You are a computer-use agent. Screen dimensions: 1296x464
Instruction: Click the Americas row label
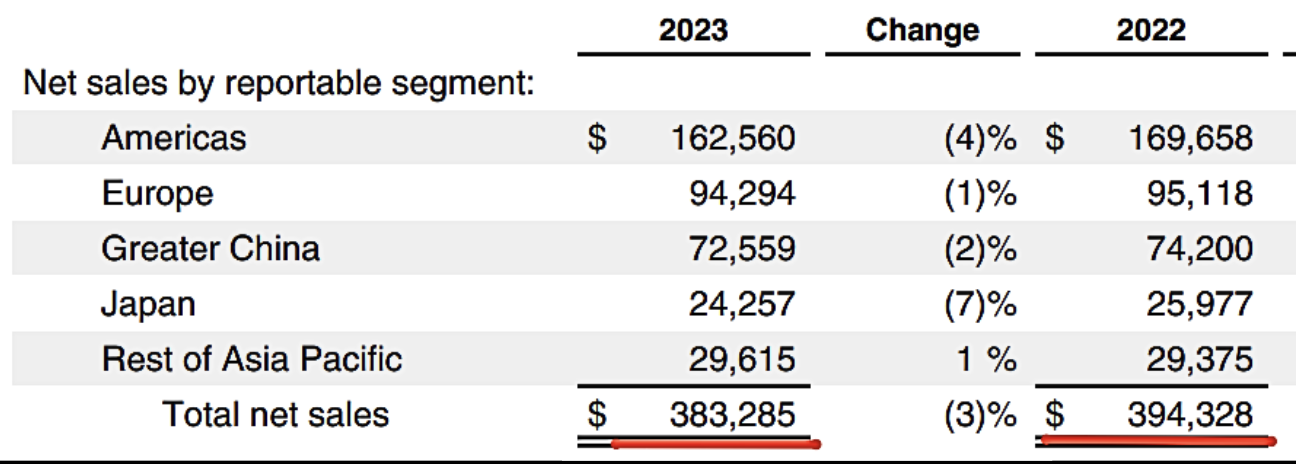tap(173, 138)
